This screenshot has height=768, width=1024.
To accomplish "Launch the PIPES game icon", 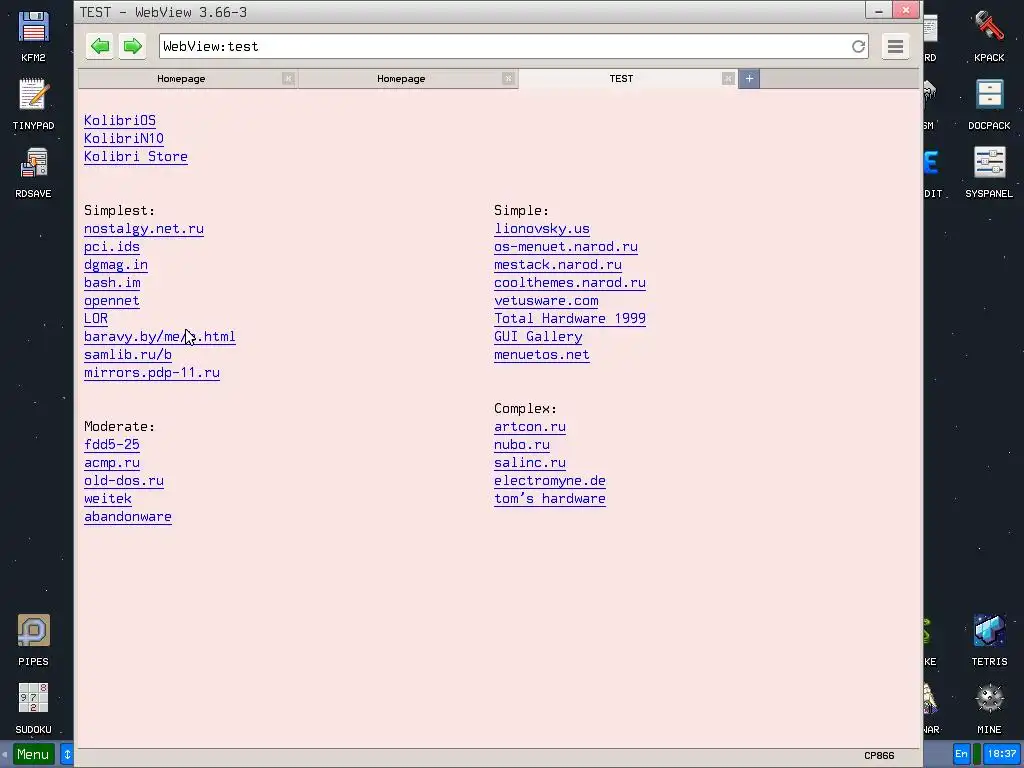I will click(x=33, y=640).
